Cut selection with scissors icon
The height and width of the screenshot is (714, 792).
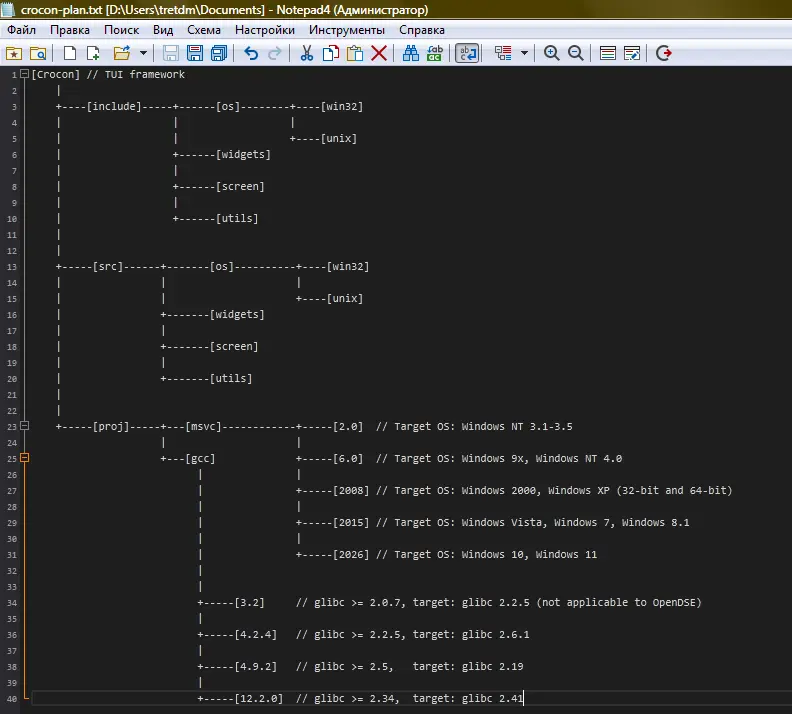307,53
